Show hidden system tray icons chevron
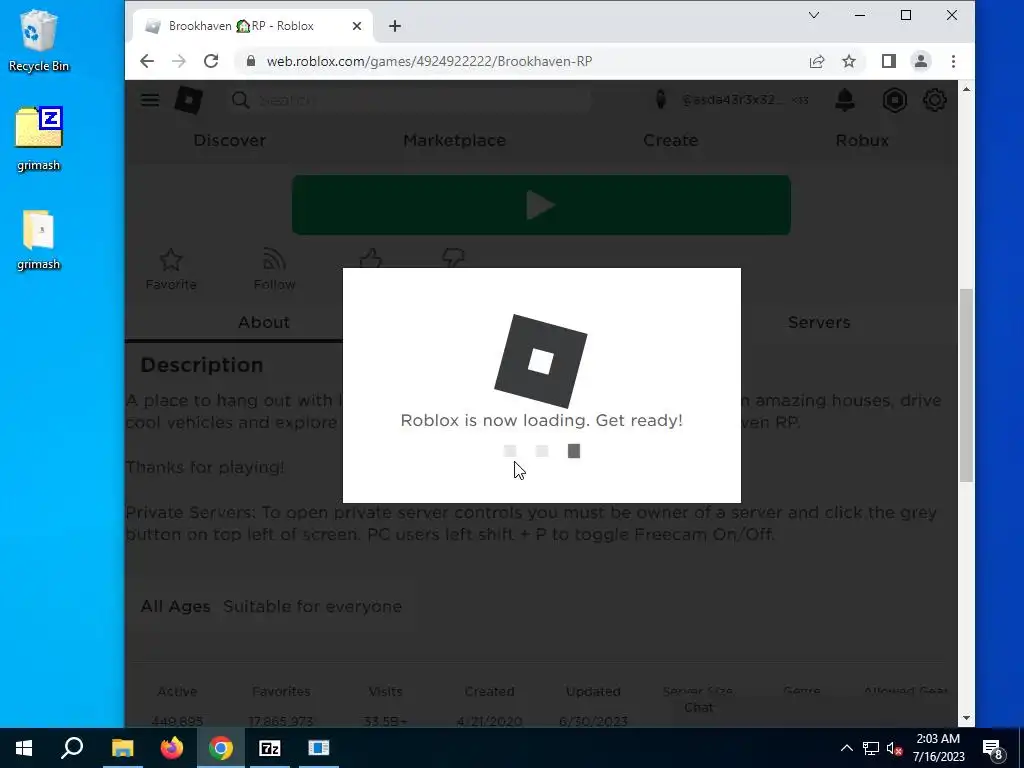The height and width of the screenshot is (768, 1024). (x=846, y=748)
